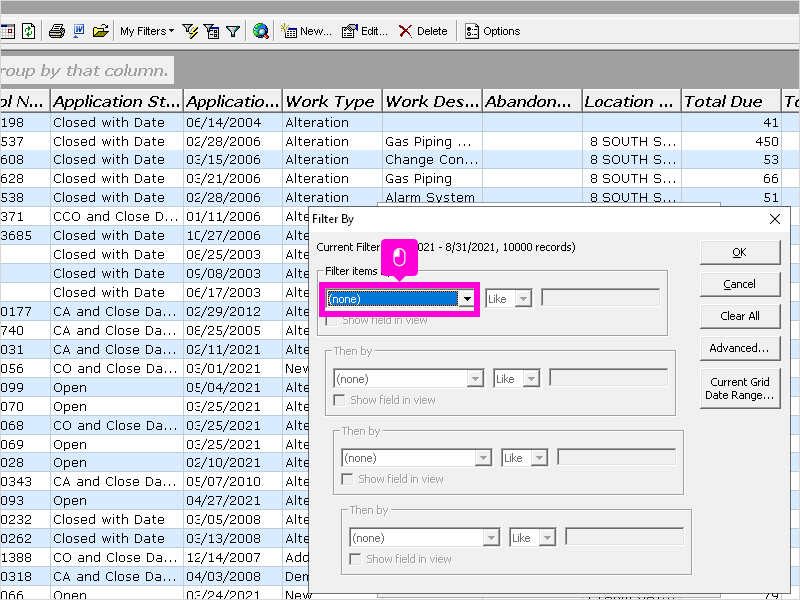Click the Clear All button

point(740,316)
